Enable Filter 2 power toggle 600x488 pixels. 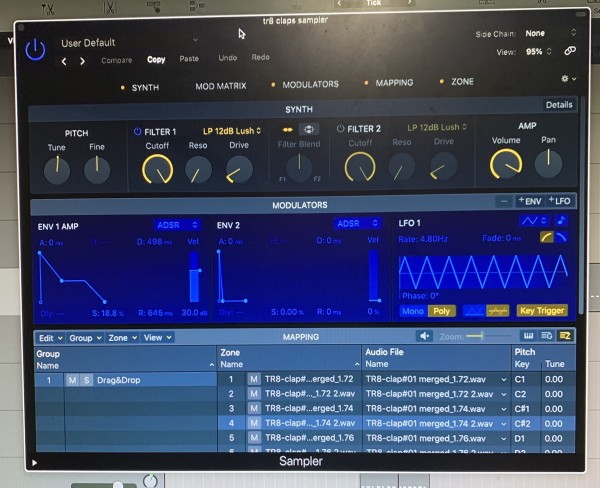click(340, 129)
